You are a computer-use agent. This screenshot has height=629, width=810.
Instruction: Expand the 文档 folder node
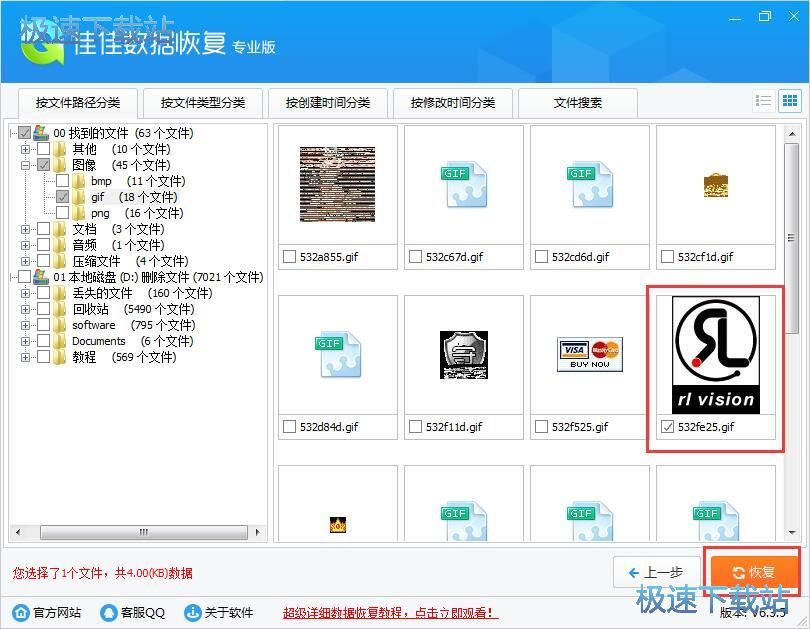[x=25, y=229]
